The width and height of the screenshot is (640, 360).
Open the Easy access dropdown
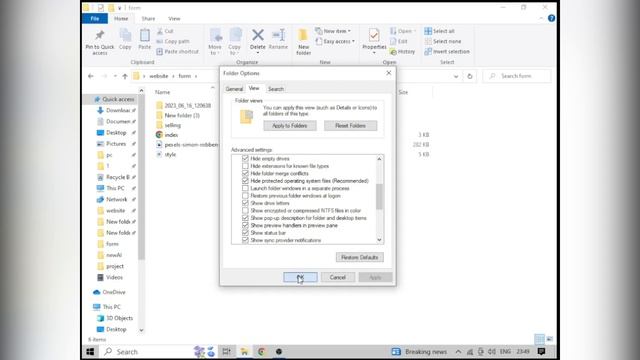(335, 41)
